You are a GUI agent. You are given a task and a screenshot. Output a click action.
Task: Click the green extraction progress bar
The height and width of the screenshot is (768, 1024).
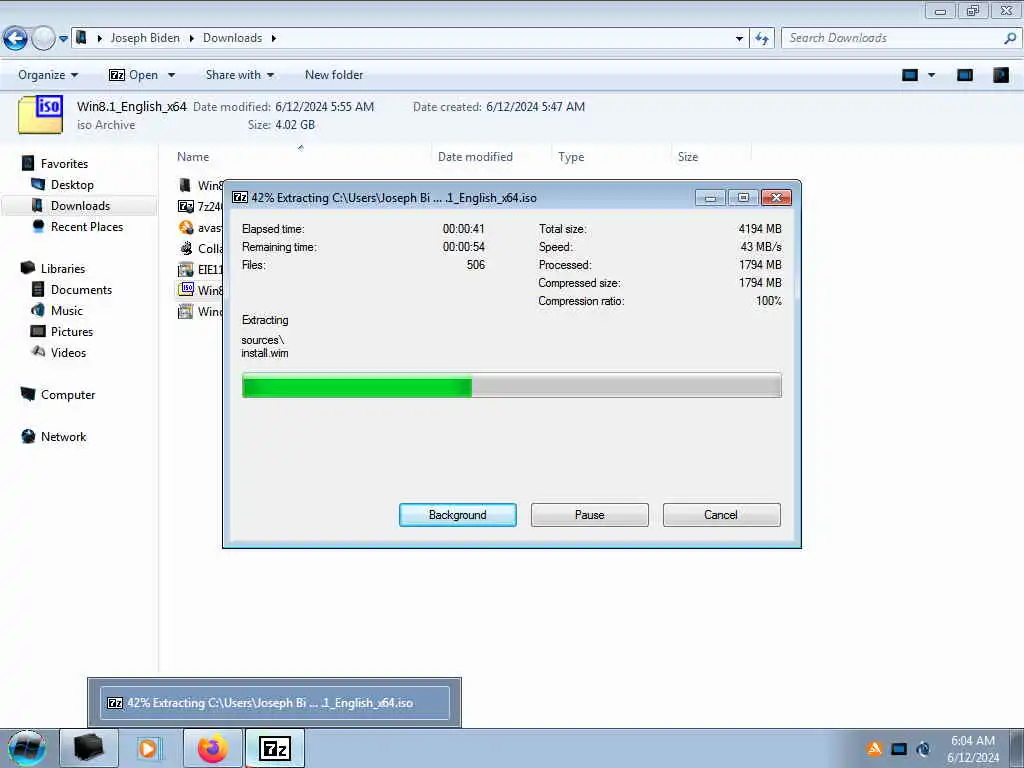click(x=511, y=385)
